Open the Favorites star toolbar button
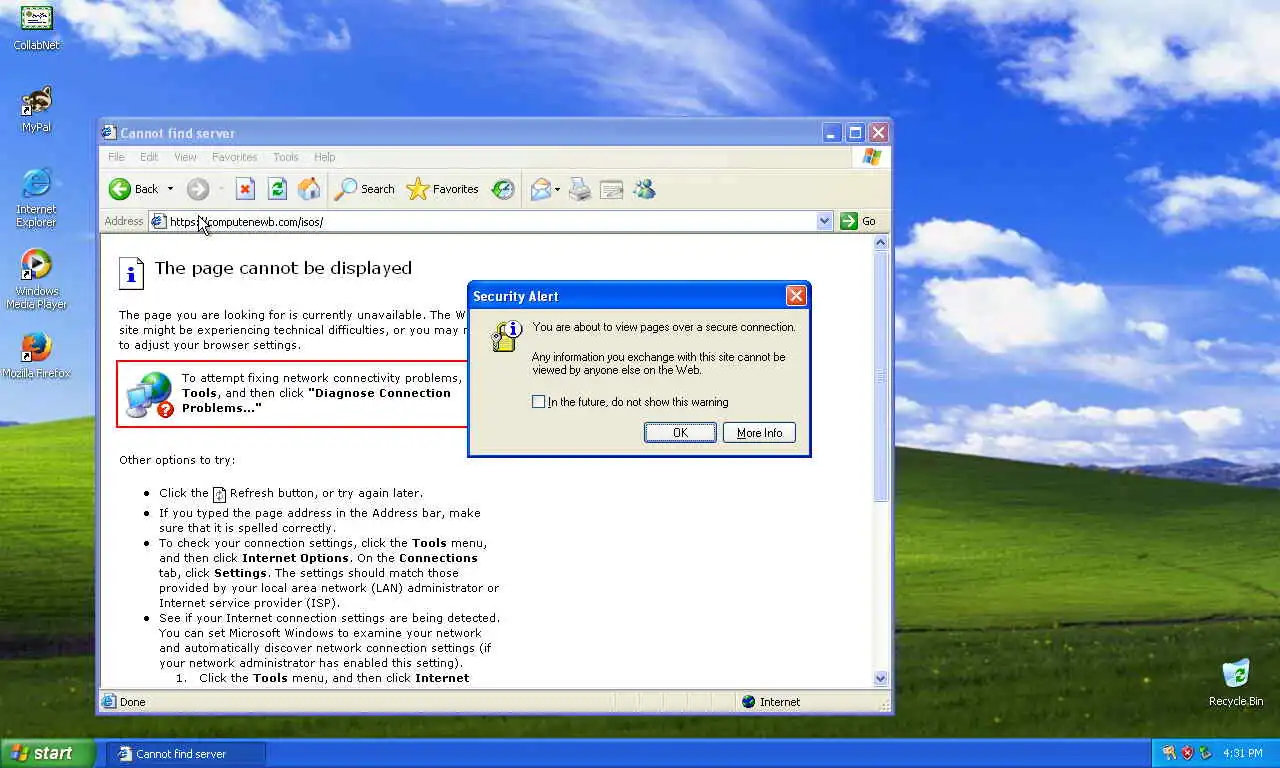Viewport: 1280px width, 768px height. (442, 189)
